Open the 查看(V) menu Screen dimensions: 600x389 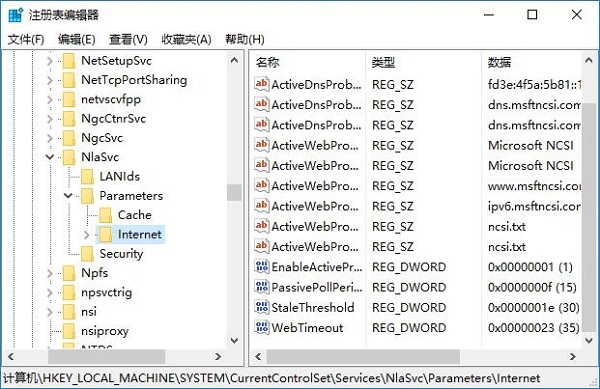pos(128,39)
